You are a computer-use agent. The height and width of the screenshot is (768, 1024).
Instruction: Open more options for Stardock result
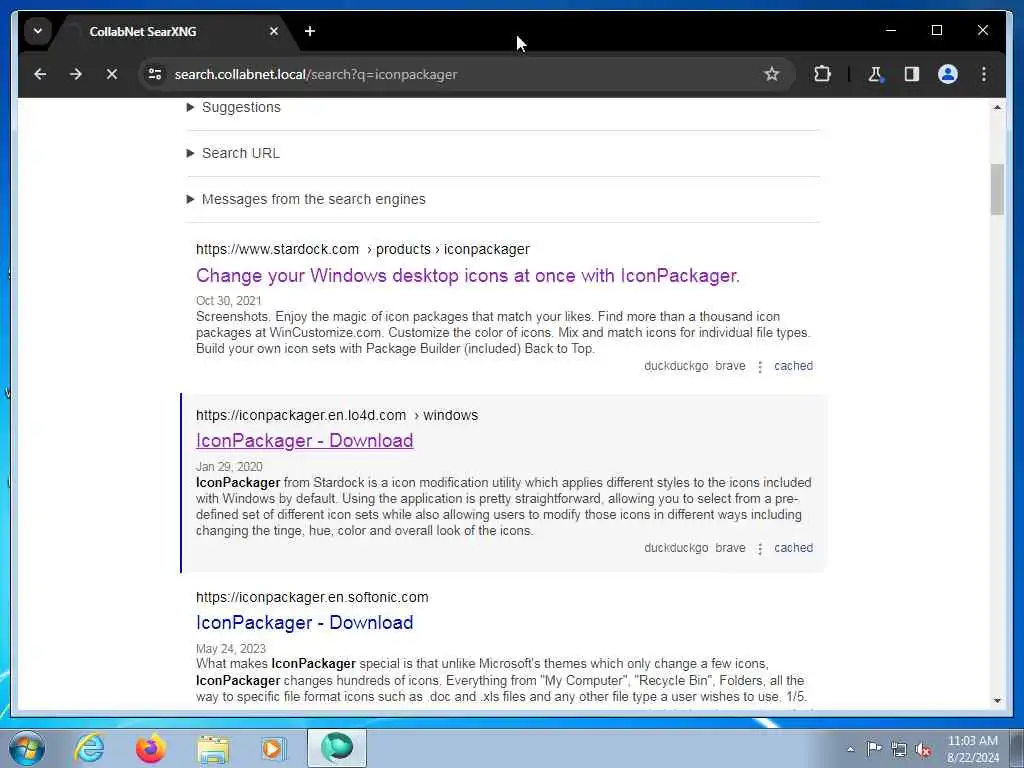tap(760, 367)
